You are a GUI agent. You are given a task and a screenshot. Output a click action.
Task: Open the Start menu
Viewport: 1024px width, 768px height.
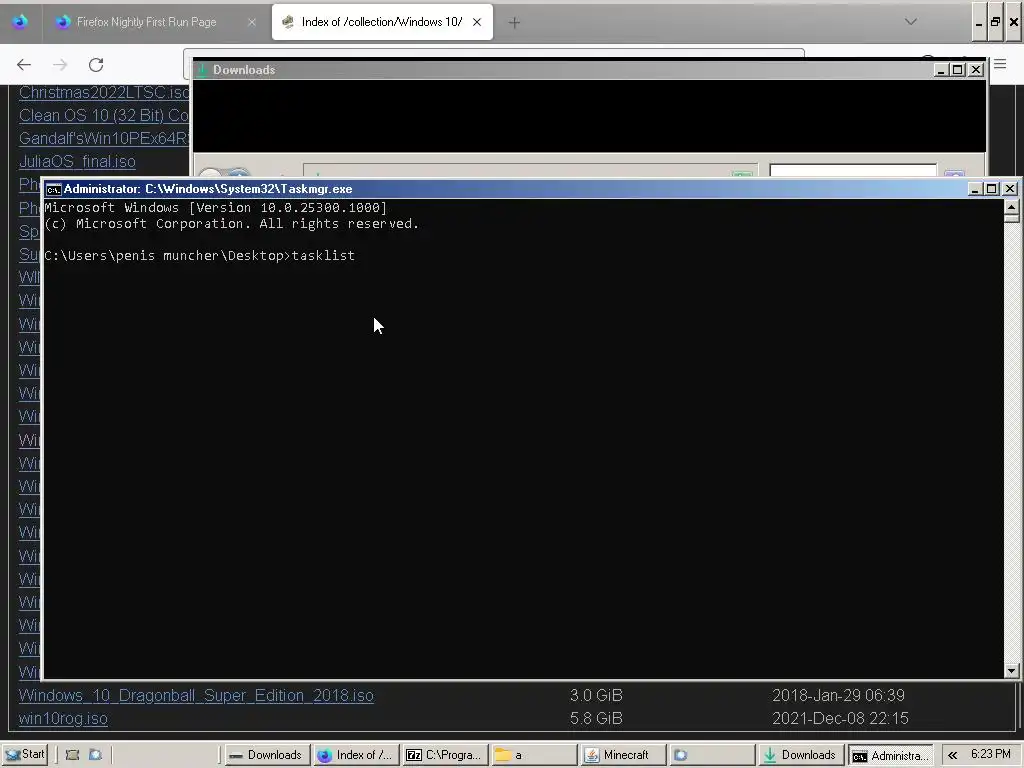pyautogui.click(x=24, y=754)
